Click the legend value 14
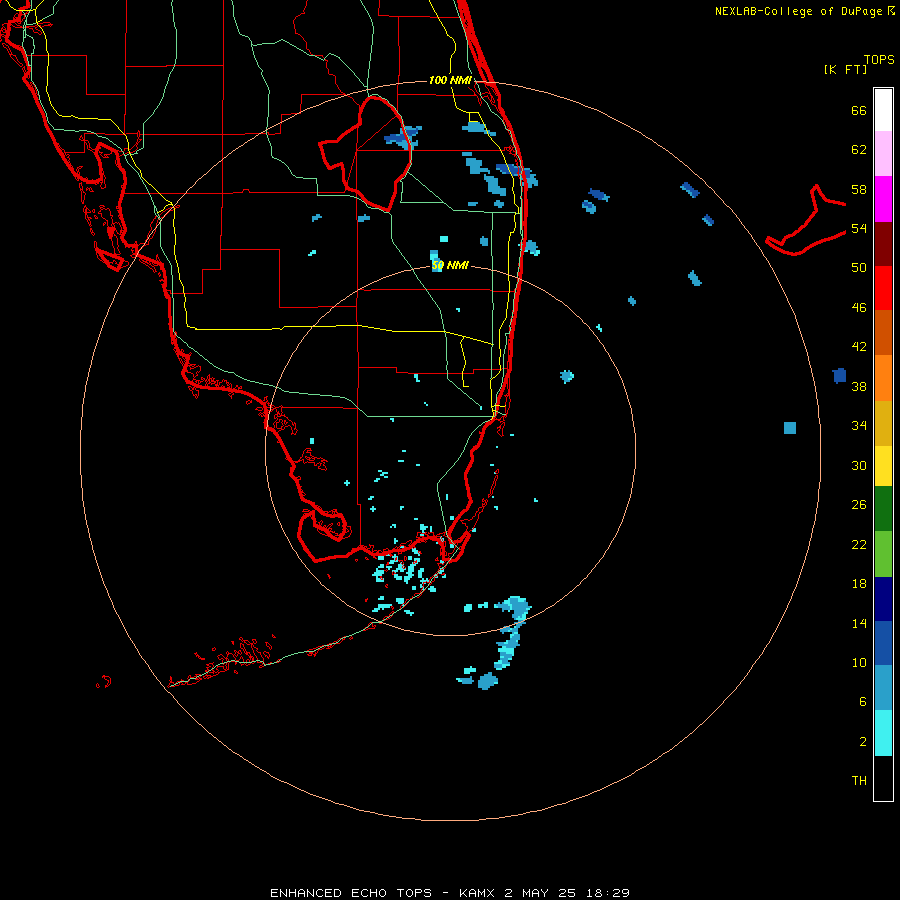Viewport: 900px width, 900px height. point(859,623)
